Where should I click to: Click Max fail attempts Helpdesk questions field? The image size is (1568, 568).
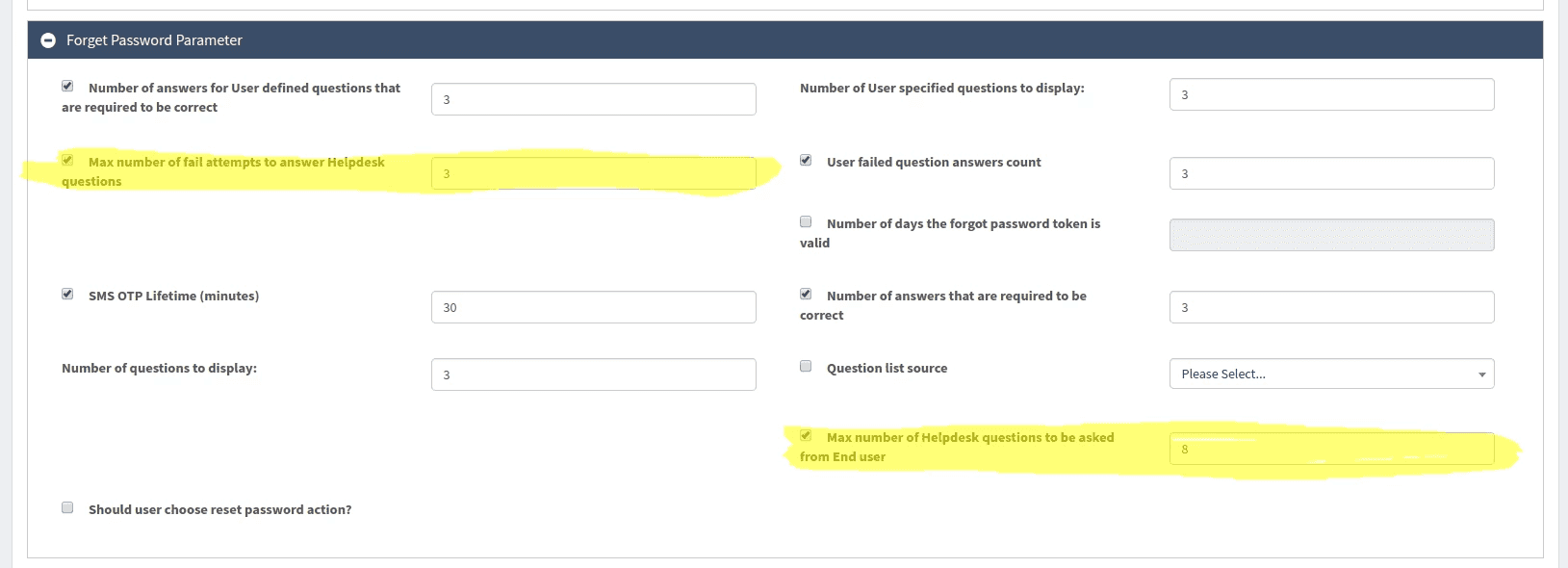(593, 173)
